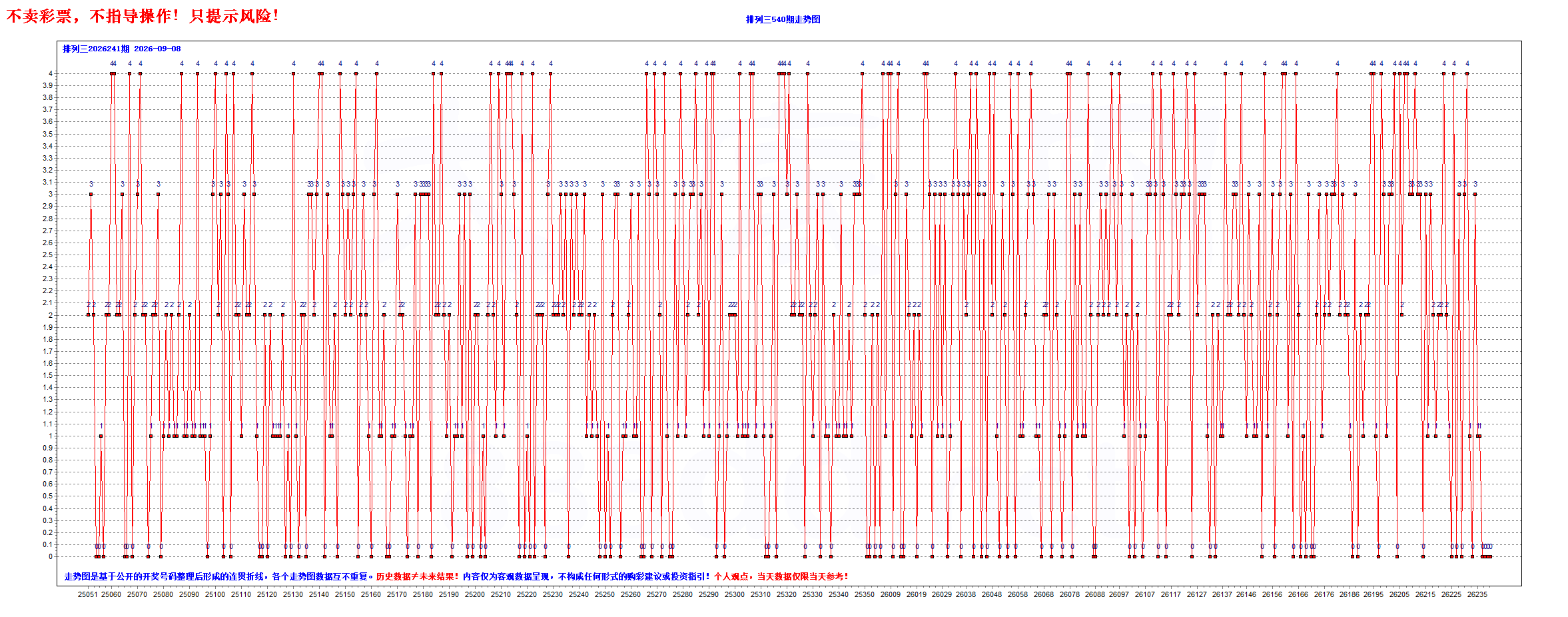Click the x-axis period label 25130

(292, 594)
